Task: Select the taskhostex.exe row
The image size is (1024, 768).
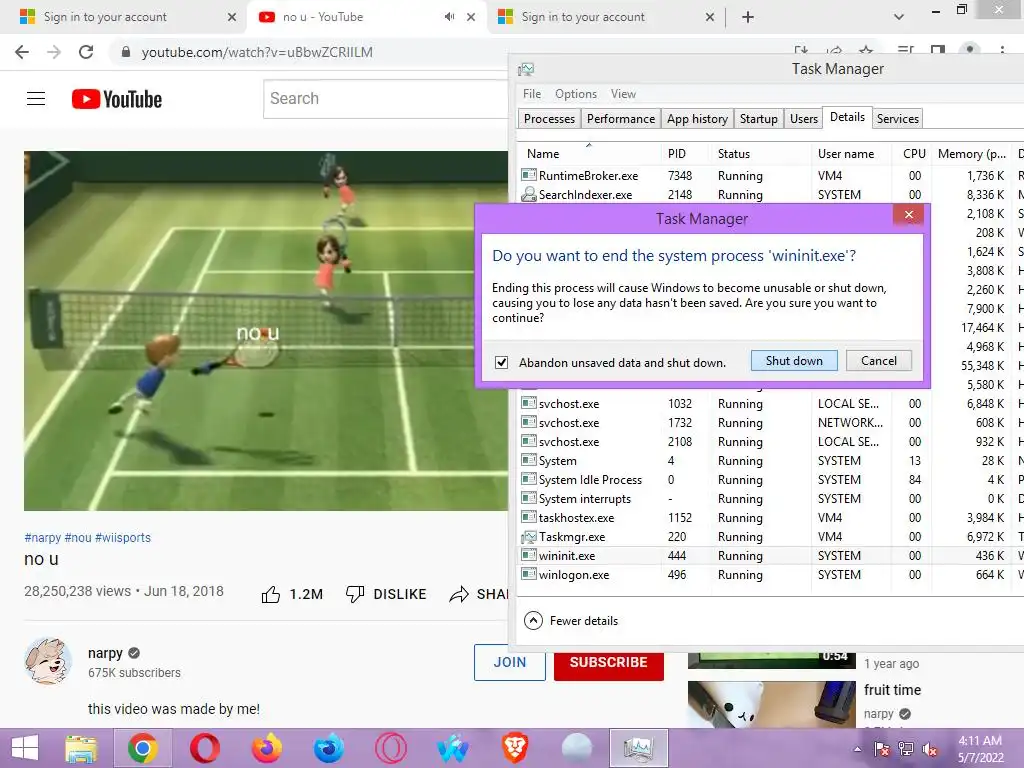Action: pos(771,518)
